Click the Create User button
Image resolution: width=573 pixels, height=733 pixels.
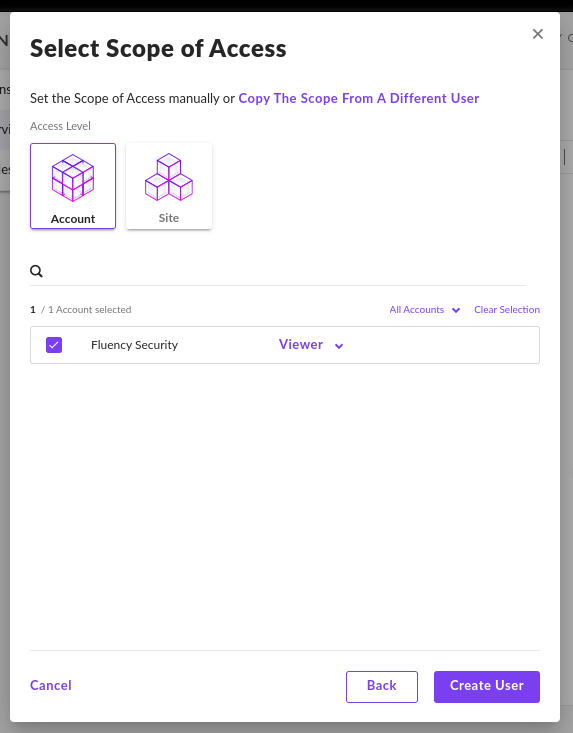487,687
